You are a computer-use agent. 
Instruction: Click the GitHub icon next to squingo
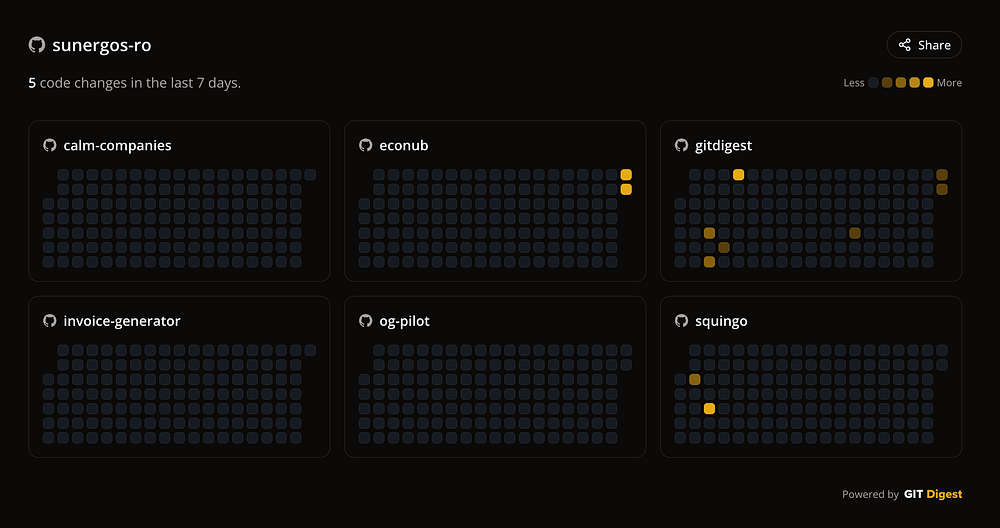[x=682, y=321]
